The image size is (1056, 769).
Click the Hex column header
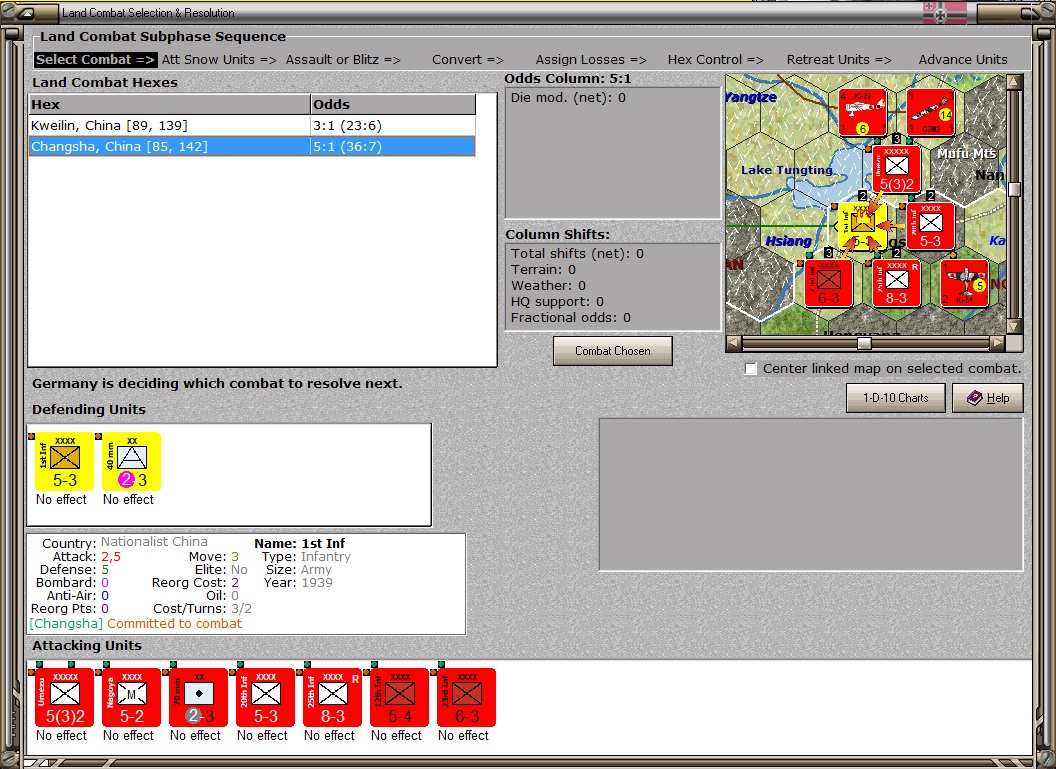tap(170, 104)
